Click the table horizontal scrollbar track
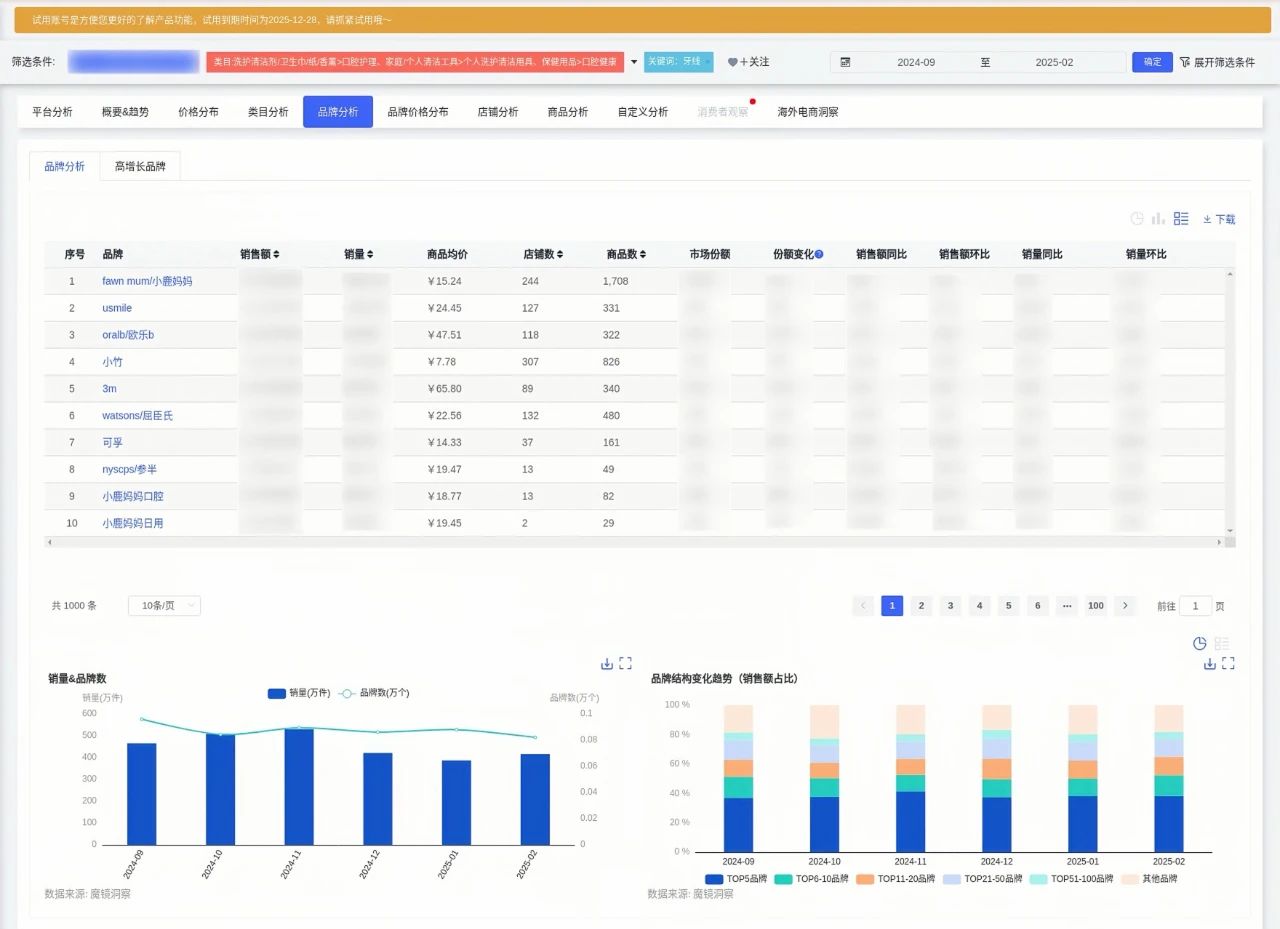 tap(632, 542)
